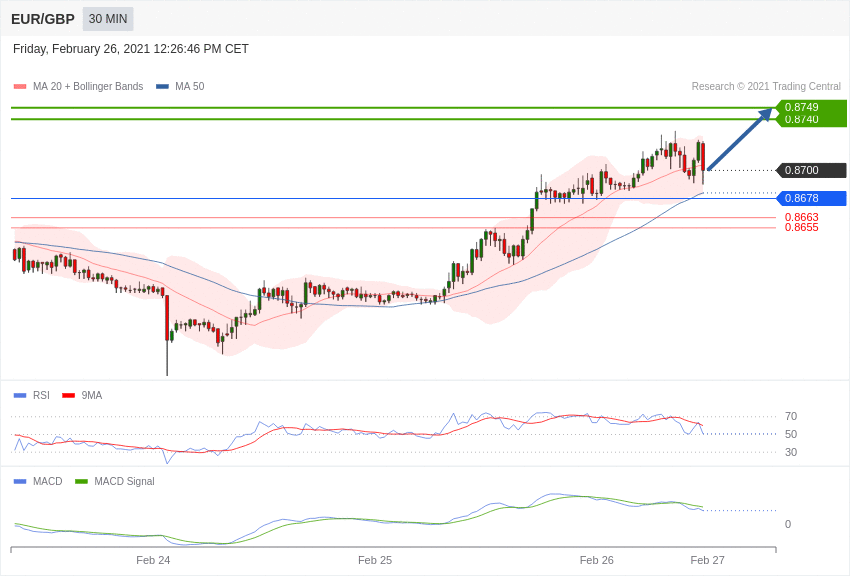The width and height of the screenshot is (850, 576).
Task: Click the 0.8678 pivot price tag
Action: [x=812, y=198]
